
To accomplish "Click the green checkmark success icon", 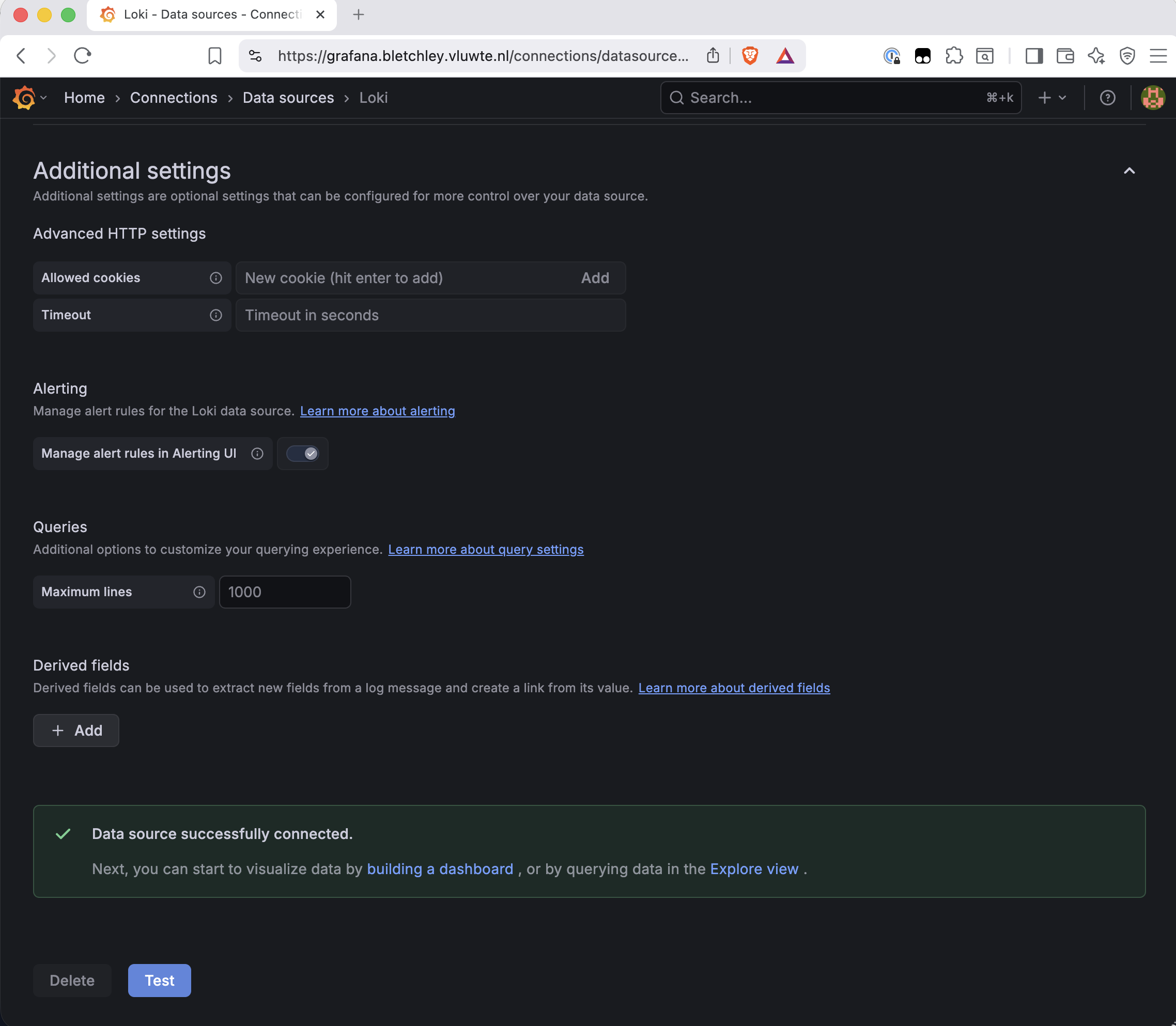I will click(x=63, y=834).
